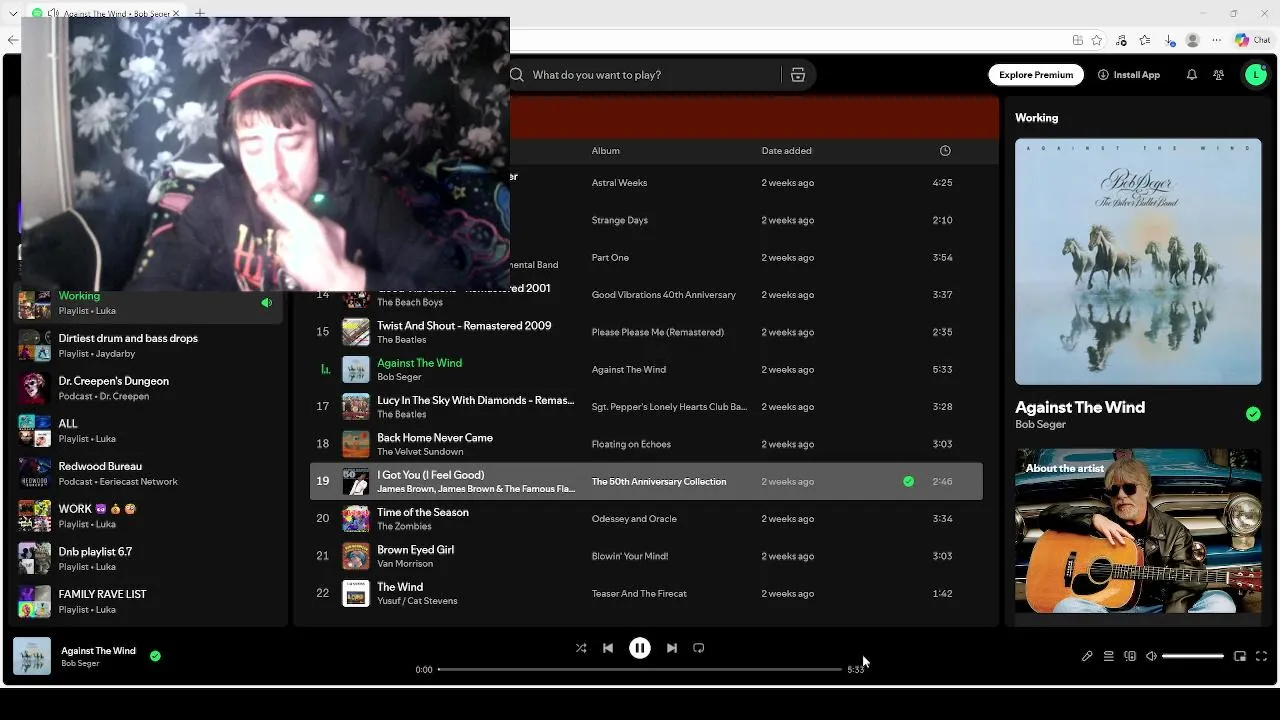Open the green L profile avatar

point(1256,75)
